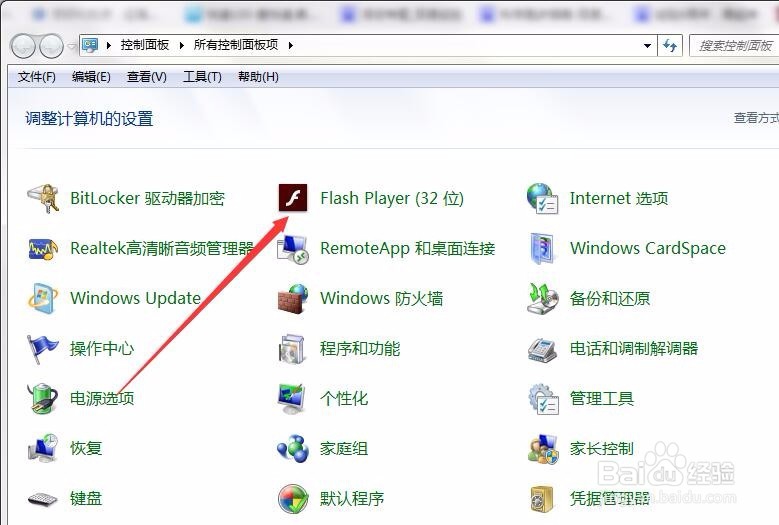The image size is (779, 525).
Task: Open the Windows 防火墙 brick wall icon
Action: 293,299
